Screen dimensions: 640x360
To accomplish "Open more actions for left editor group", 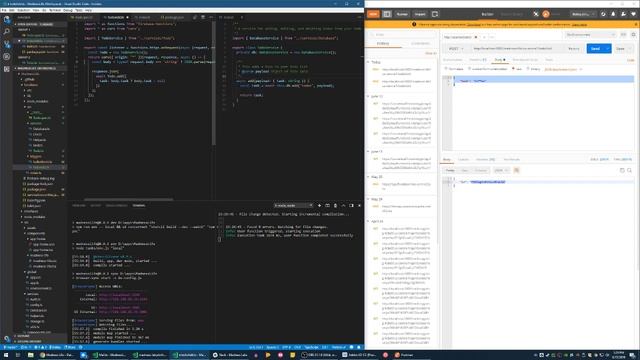I will pos(211,18).
